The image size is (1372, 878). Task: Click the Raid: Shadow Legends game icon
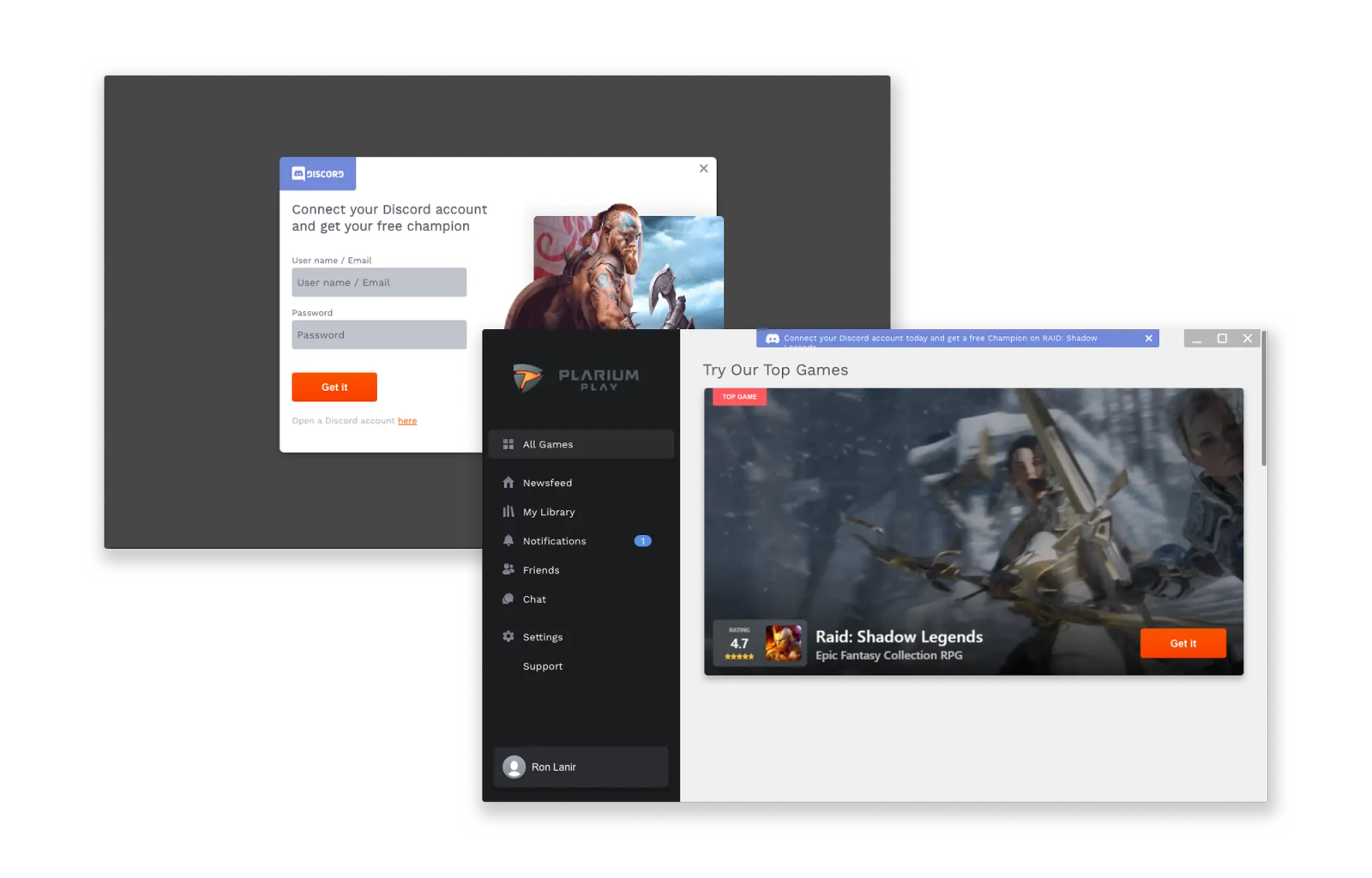pyautogui.click(x=784, y=643)
